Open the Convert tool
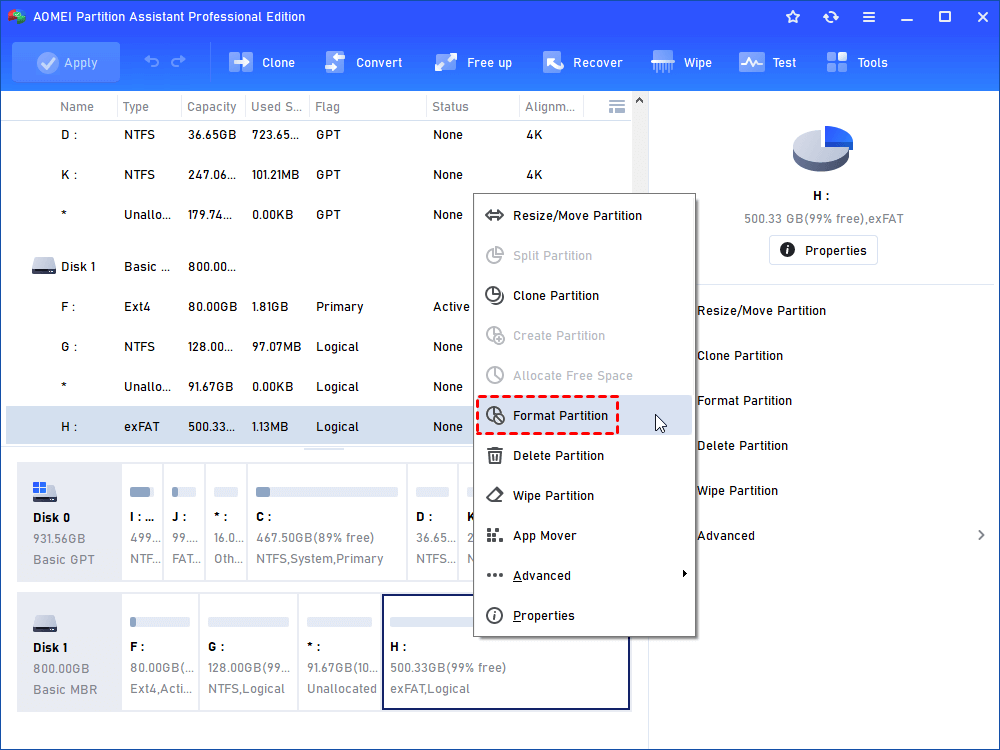1000x750 pixels. click(335, 62)
